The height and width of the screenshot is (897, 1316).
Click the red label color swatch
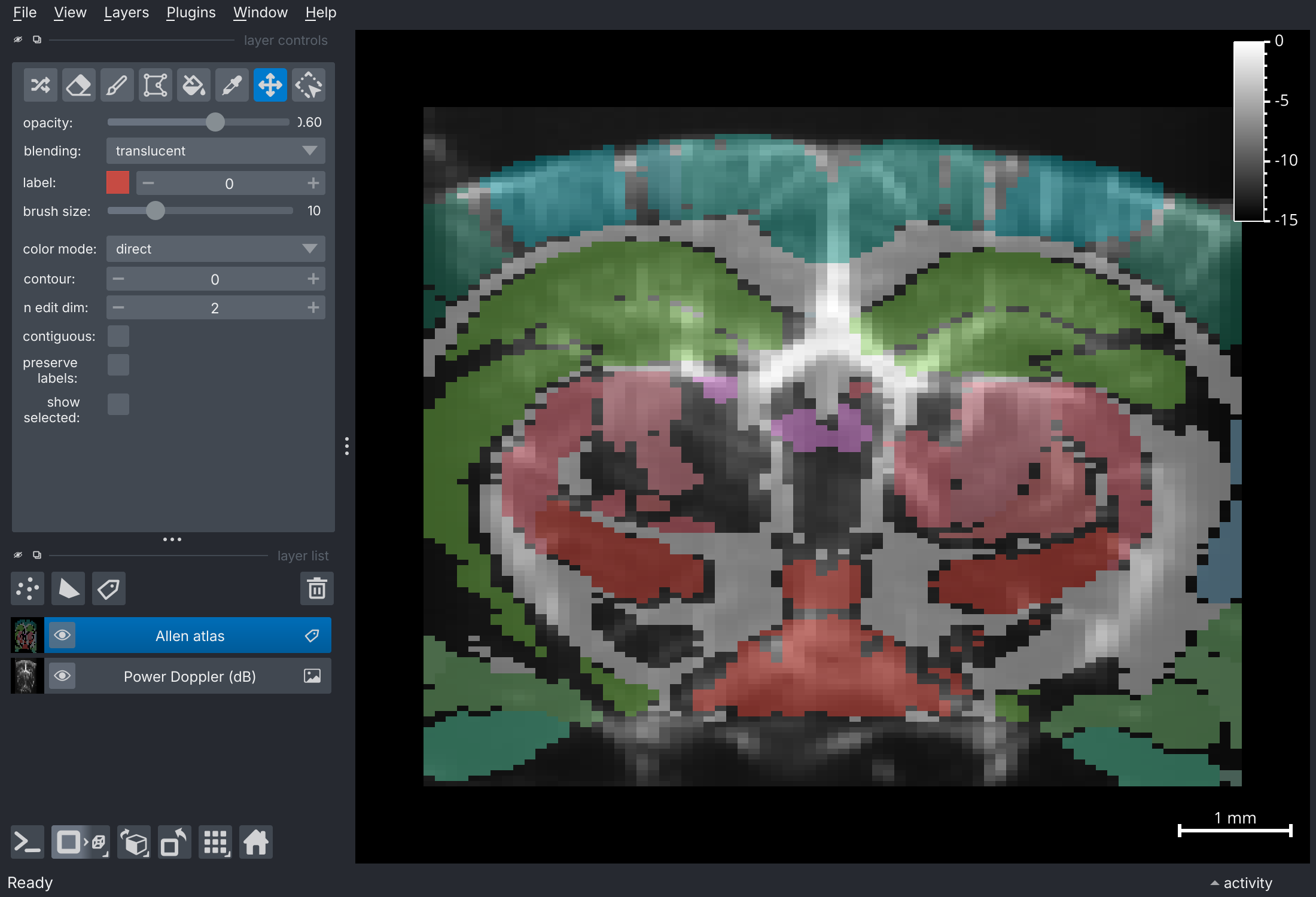(117, 182)
